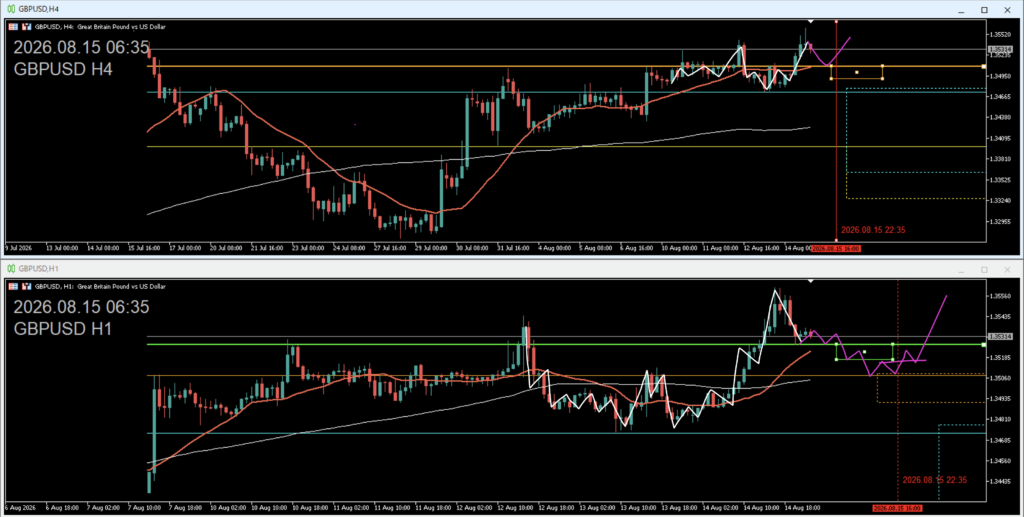Click the H1 chart window's candlestick title icon
This screenshot has height=517, width=1024.
[11, 268]
